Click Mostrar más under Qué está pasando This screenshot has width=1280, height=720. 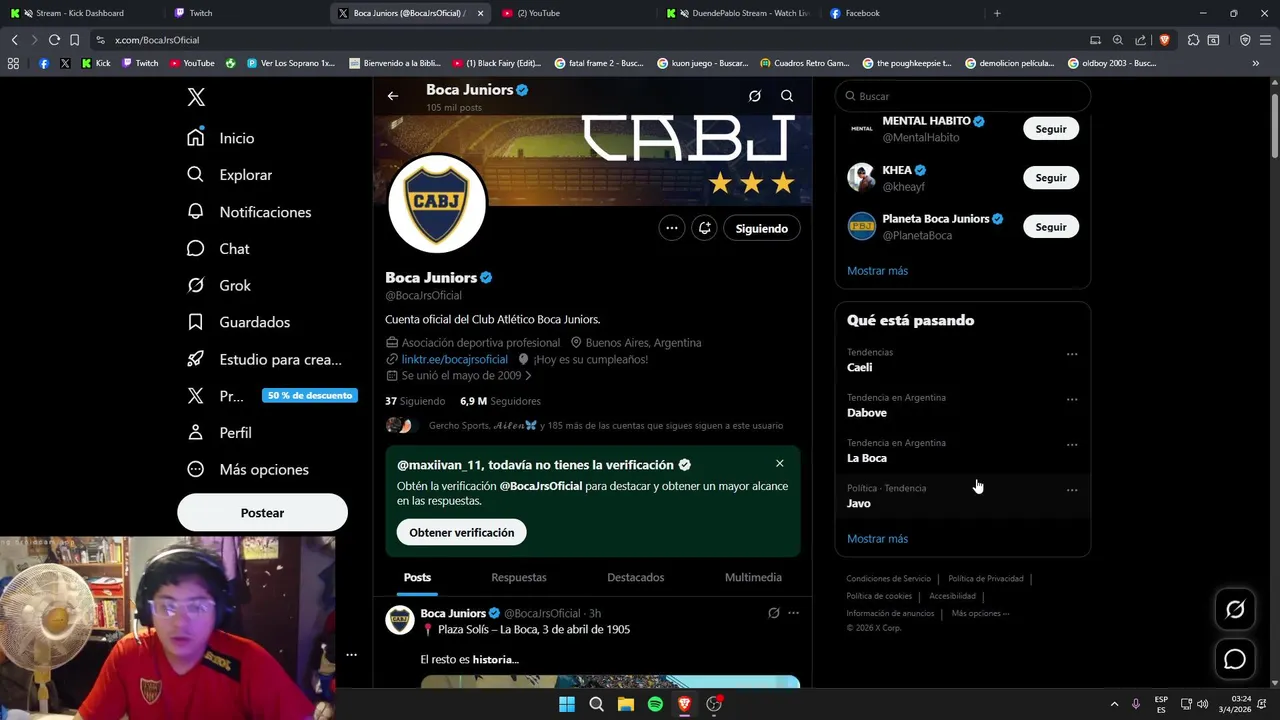pos(878,539)
